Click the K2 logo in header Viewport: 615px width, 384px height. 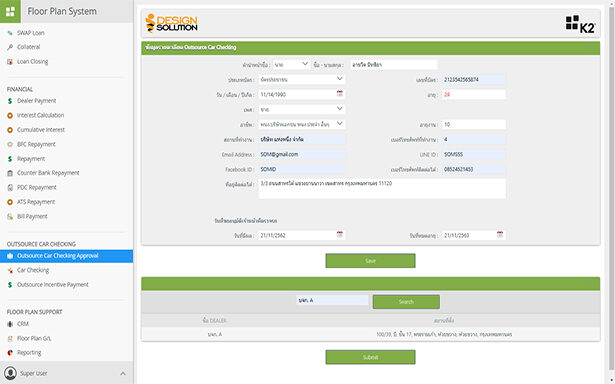click(580, 24)
